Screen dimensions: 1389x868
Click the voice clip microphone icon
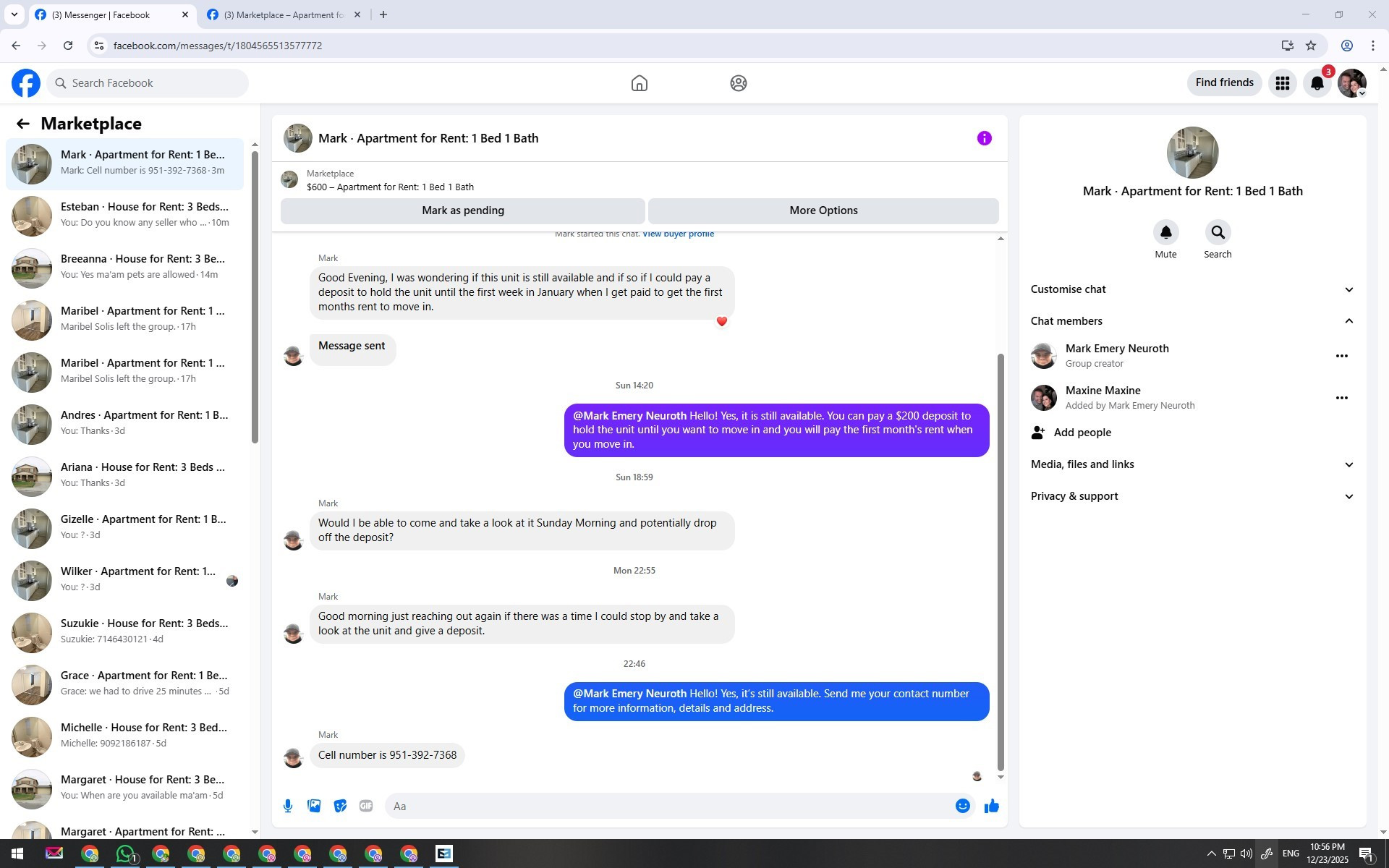pyautogui.click(x=288, y=806)
